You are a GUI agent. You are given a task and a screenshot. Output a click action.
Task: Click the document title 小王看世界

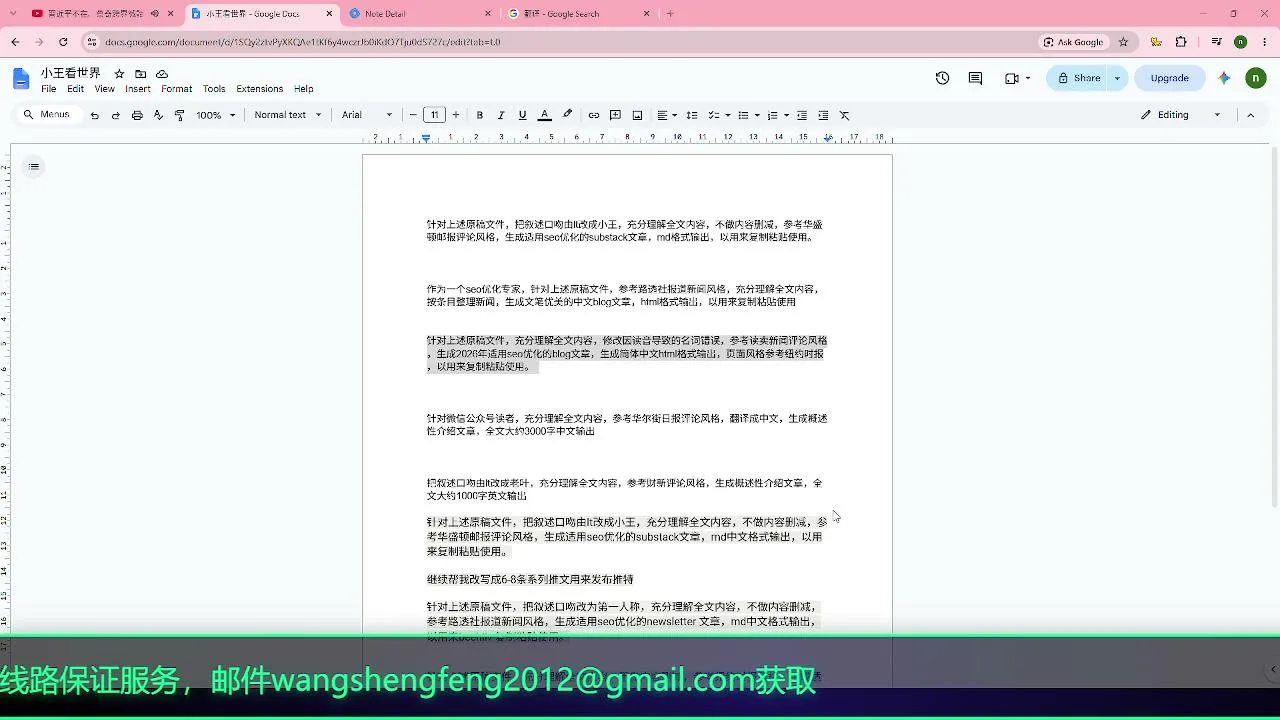coord(71,74)
